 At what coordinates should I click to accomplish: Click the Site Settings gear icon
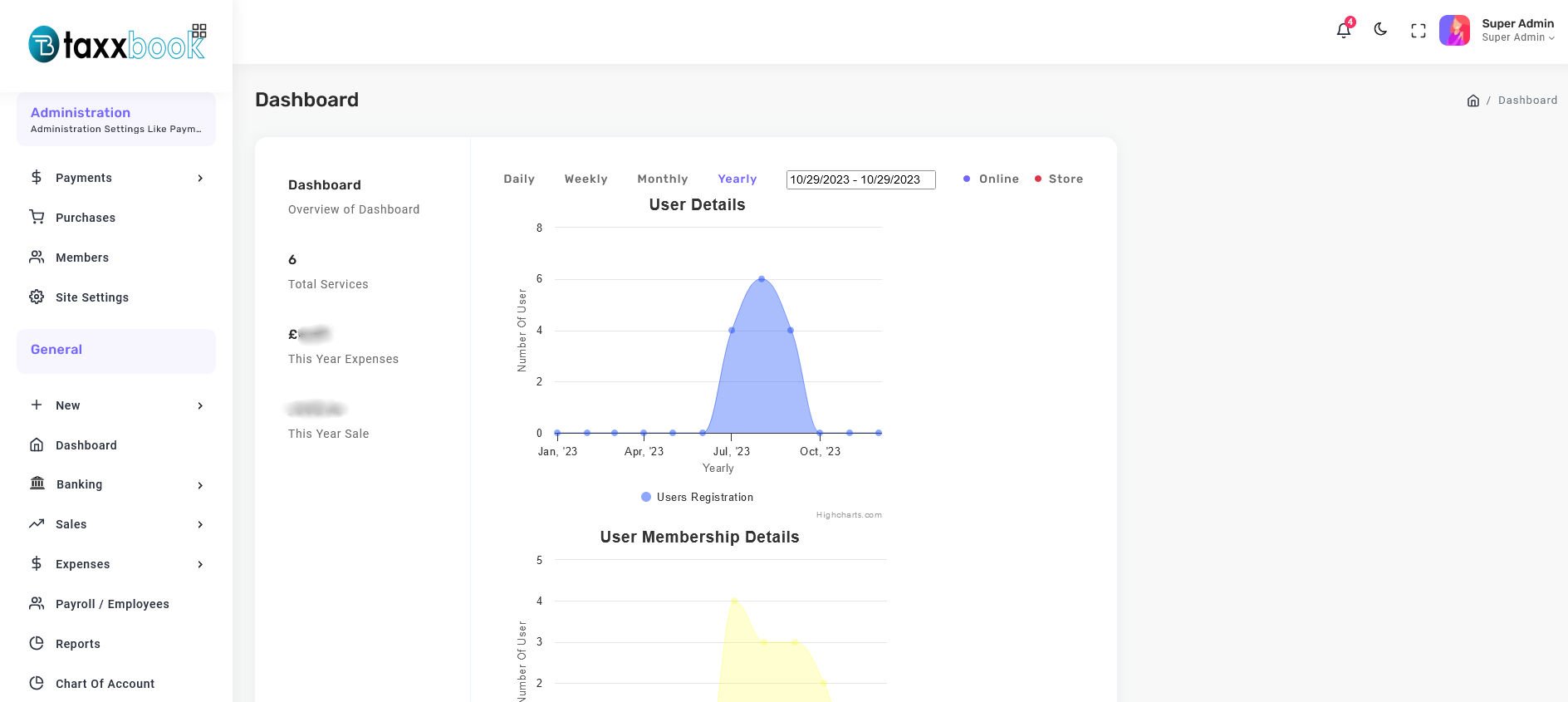tap(37, 297)
